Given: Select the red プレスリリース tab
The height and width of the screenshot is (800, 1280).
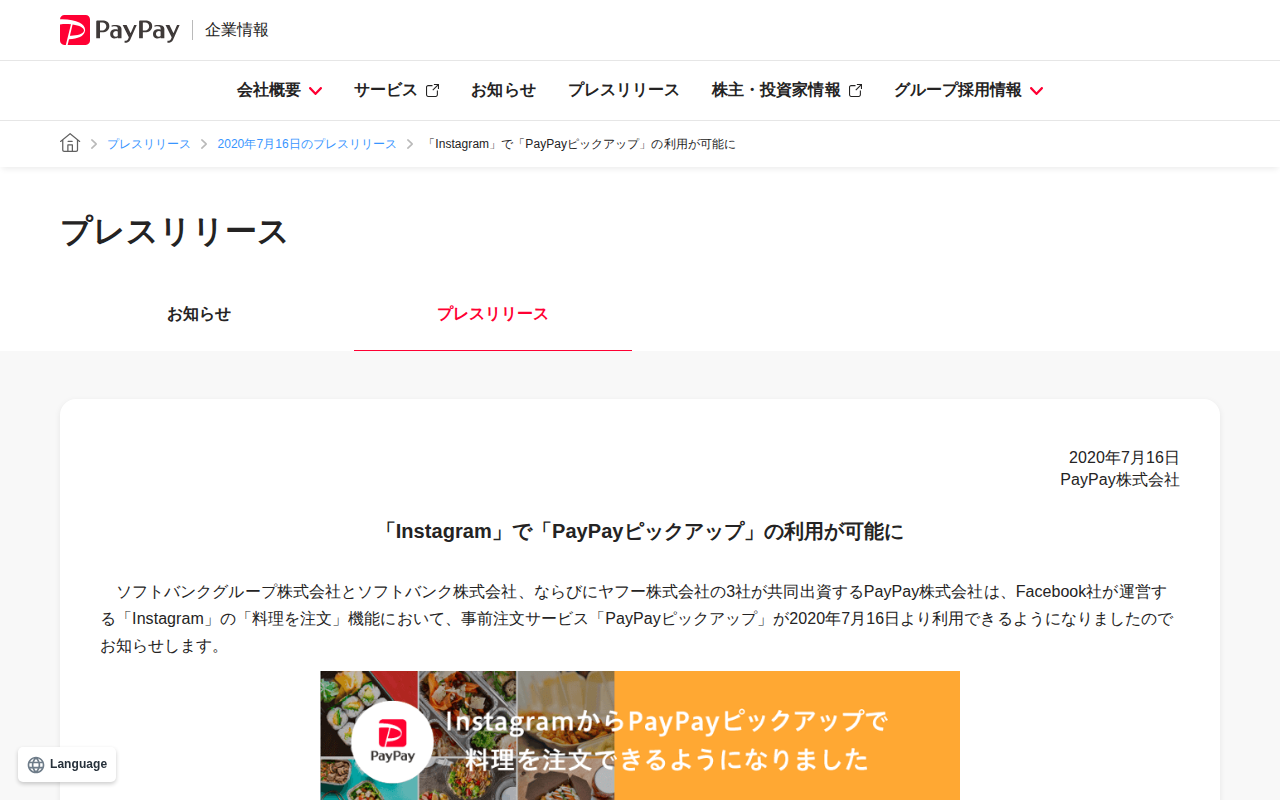Looking at the screenshot, I should point(493,314).
